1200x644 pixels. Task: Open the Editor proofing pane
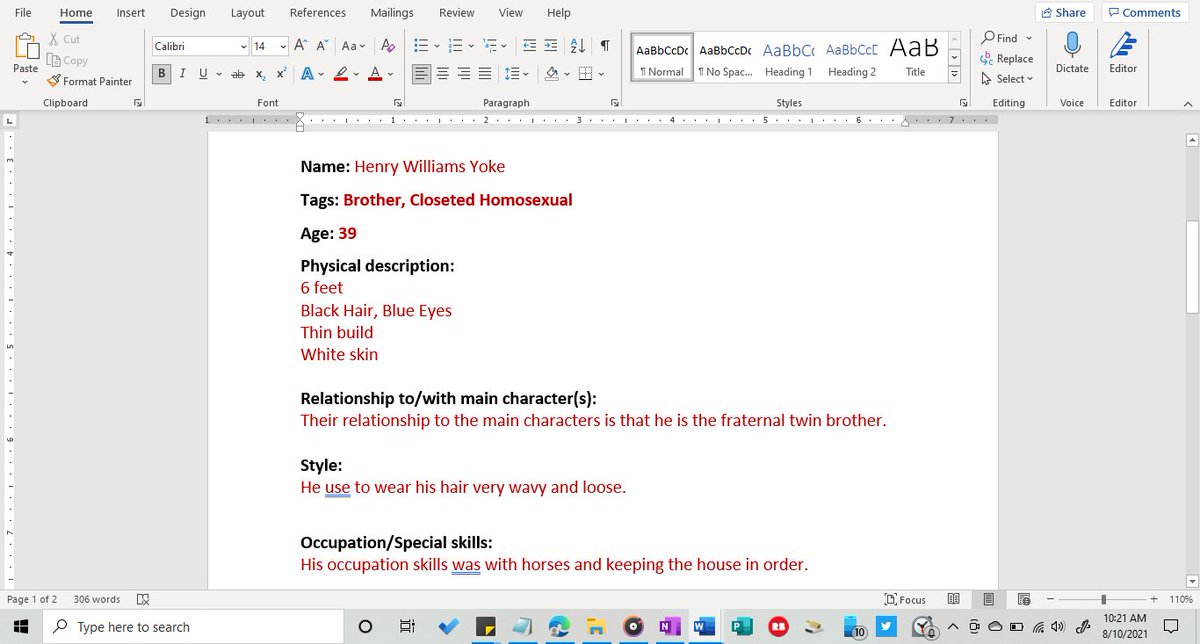[x=1123, y=52]
